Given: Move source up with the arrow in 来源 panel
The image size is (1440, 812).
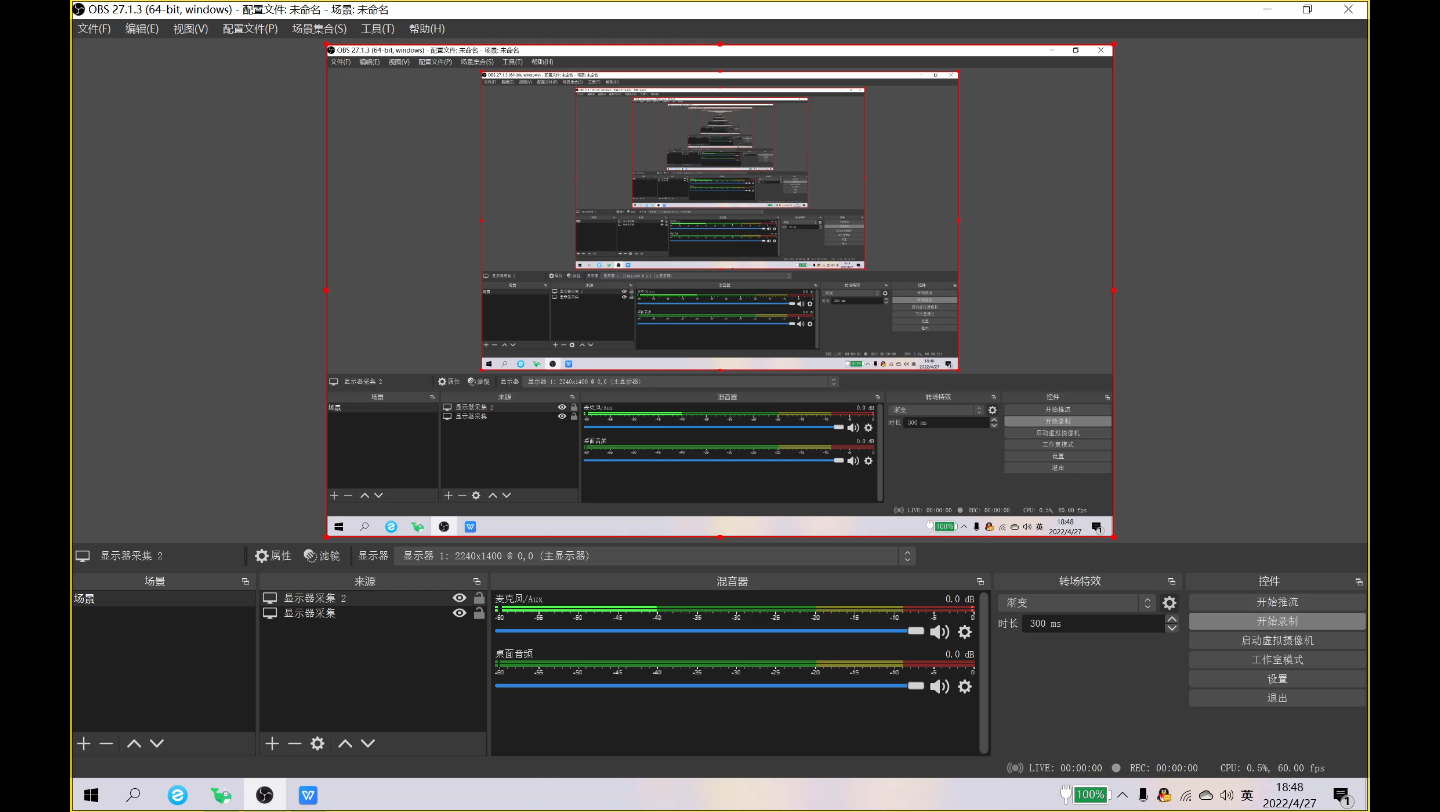Looking at the screenshot, I should click(x=345, y=744).
